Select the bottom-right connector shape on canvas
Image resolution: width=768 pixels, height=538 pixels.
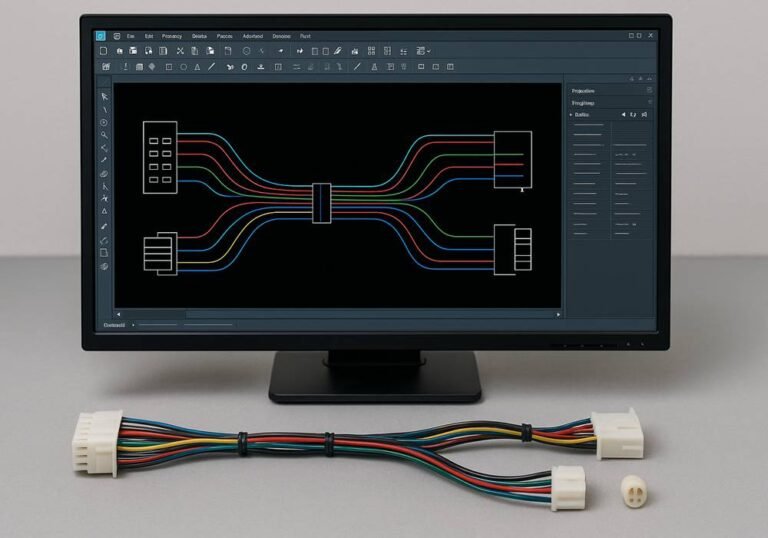[513, 249]
